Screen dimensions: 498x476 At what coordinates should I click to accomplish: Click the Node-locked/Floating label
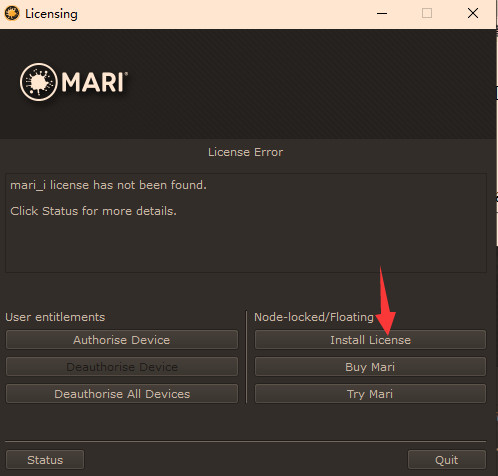[x=314, y=317]
